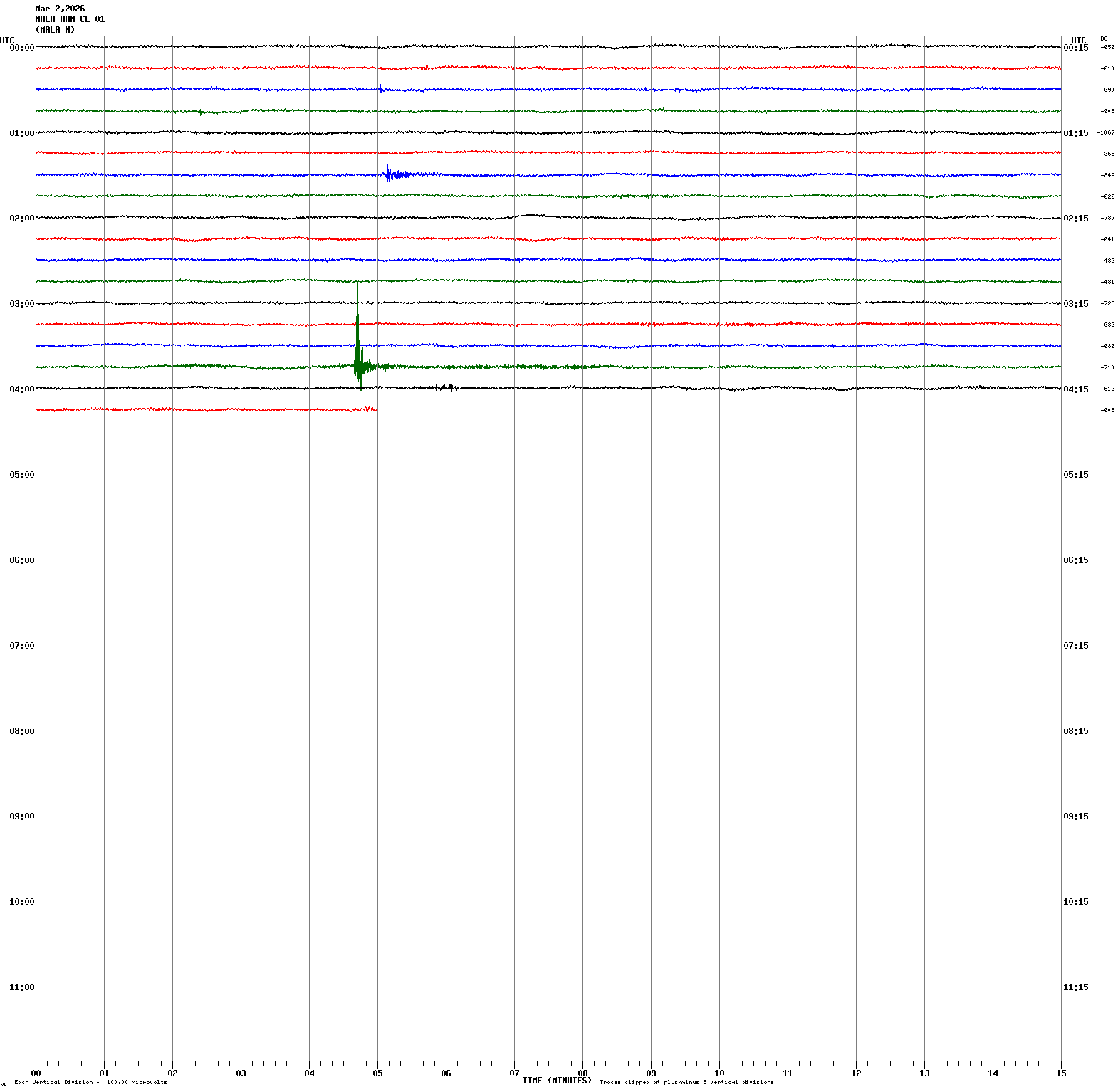Click the Each Vertical Division scale note

(x=90, y=1083)
